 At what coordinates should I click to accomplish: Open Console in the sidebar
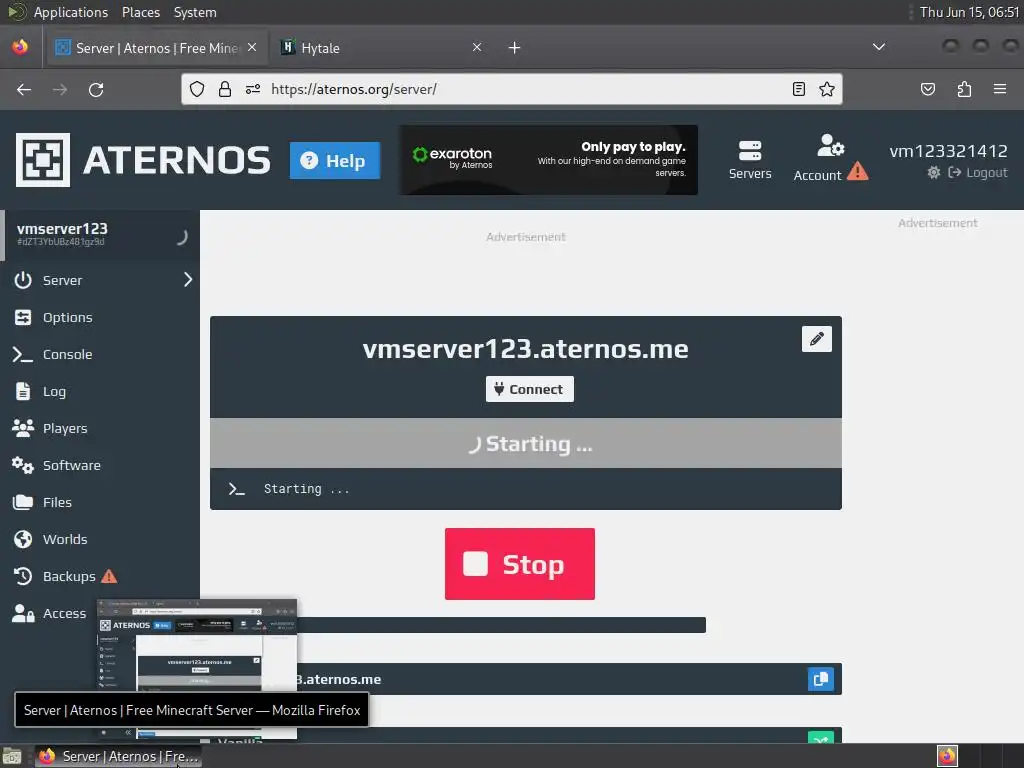pyautogui.click(x=100, y=355)
